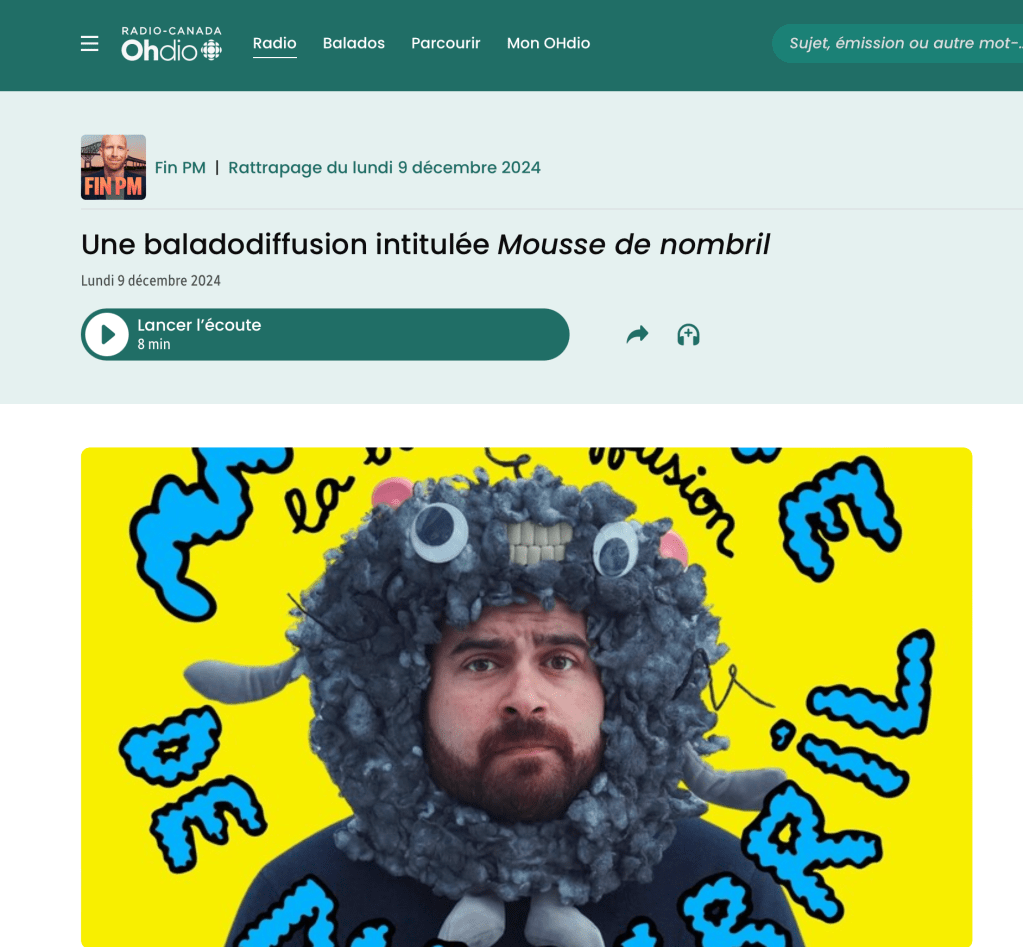Screen dimensions: 1023x947
Task: Open the Balados section
Action: click(354, 43)
